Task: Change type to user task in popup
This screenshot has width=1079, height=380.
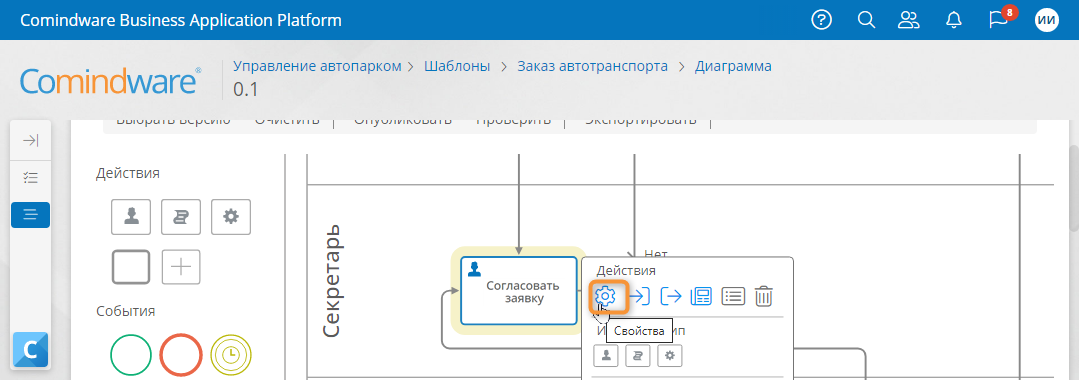Action: point(606,356)
